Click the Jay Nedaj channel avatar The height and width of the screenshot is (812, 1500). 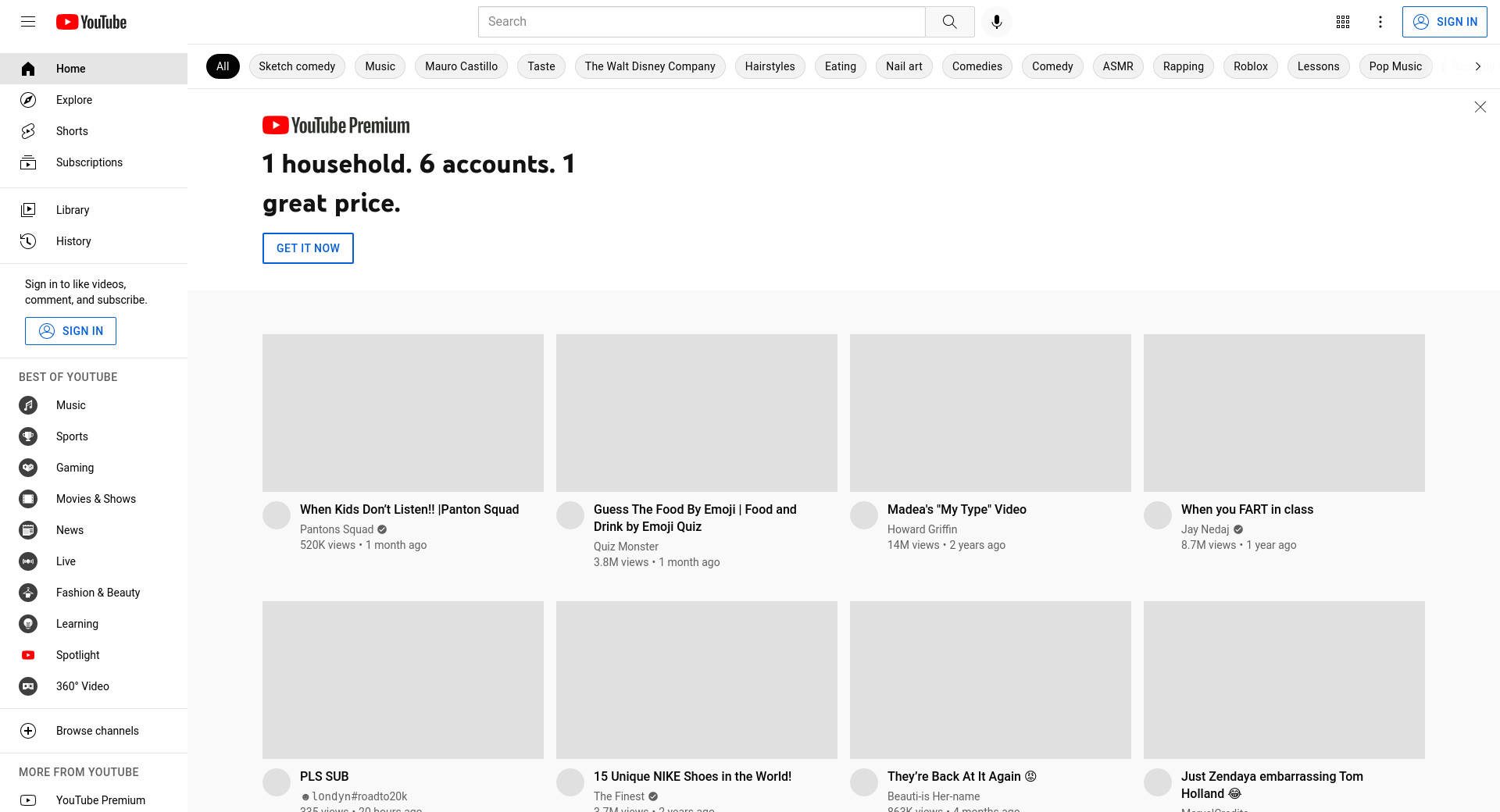point(1158,515)
